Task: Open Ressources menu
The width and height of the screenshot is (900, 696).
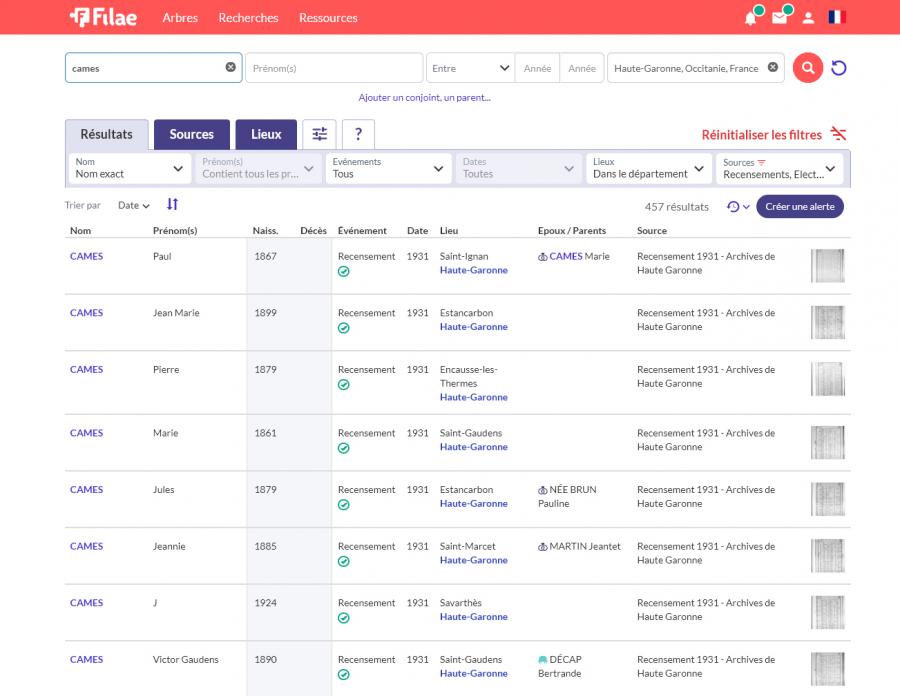Action: click(x=328, y=18)
